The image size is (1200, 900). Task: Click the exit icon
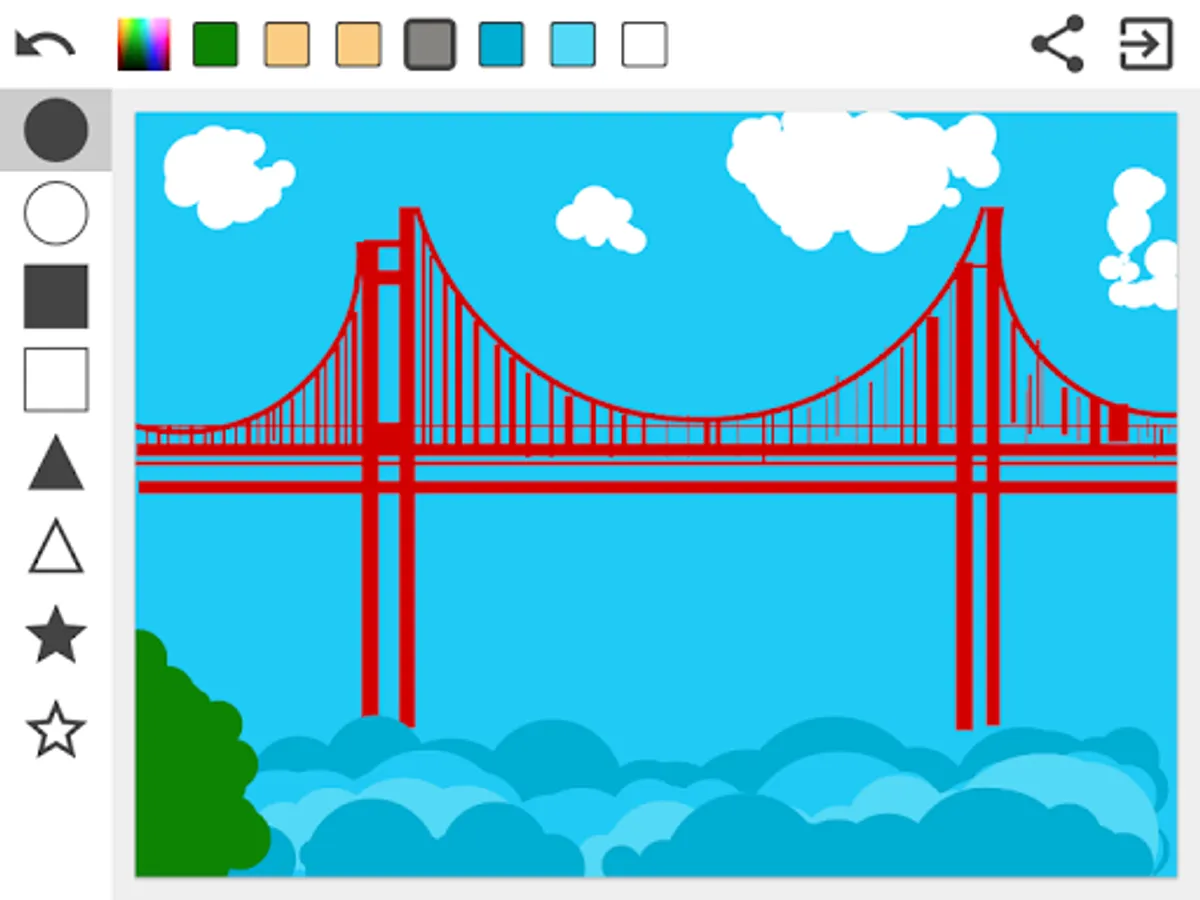[1146, 44]
